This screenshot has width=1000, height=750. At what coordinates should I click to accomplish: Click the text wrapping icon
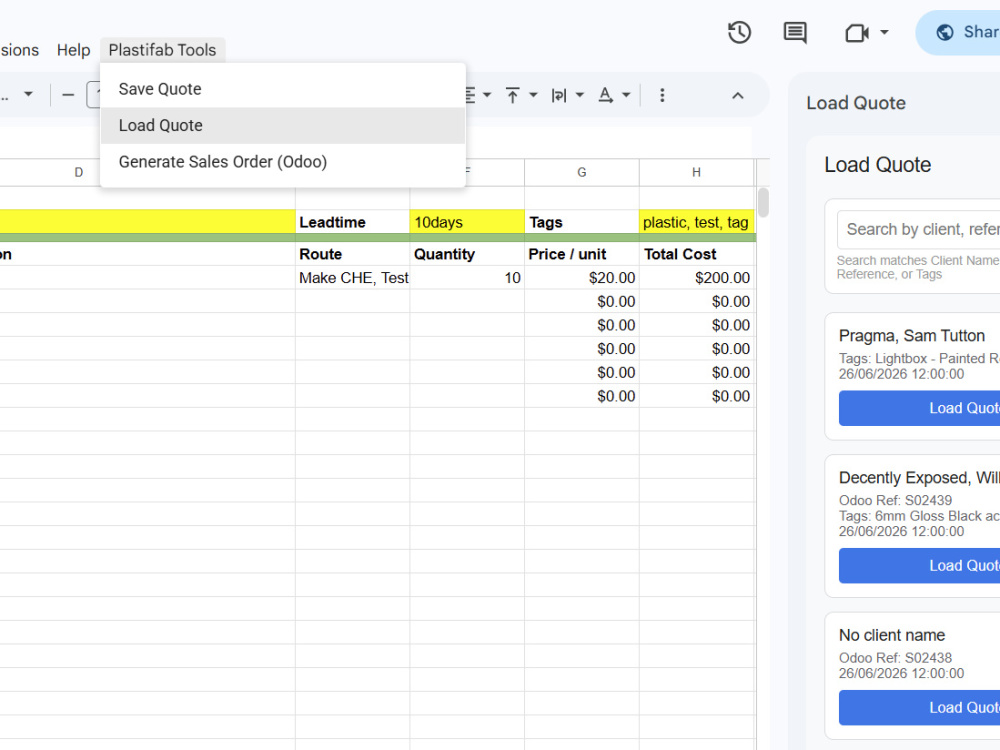point(559,96)
